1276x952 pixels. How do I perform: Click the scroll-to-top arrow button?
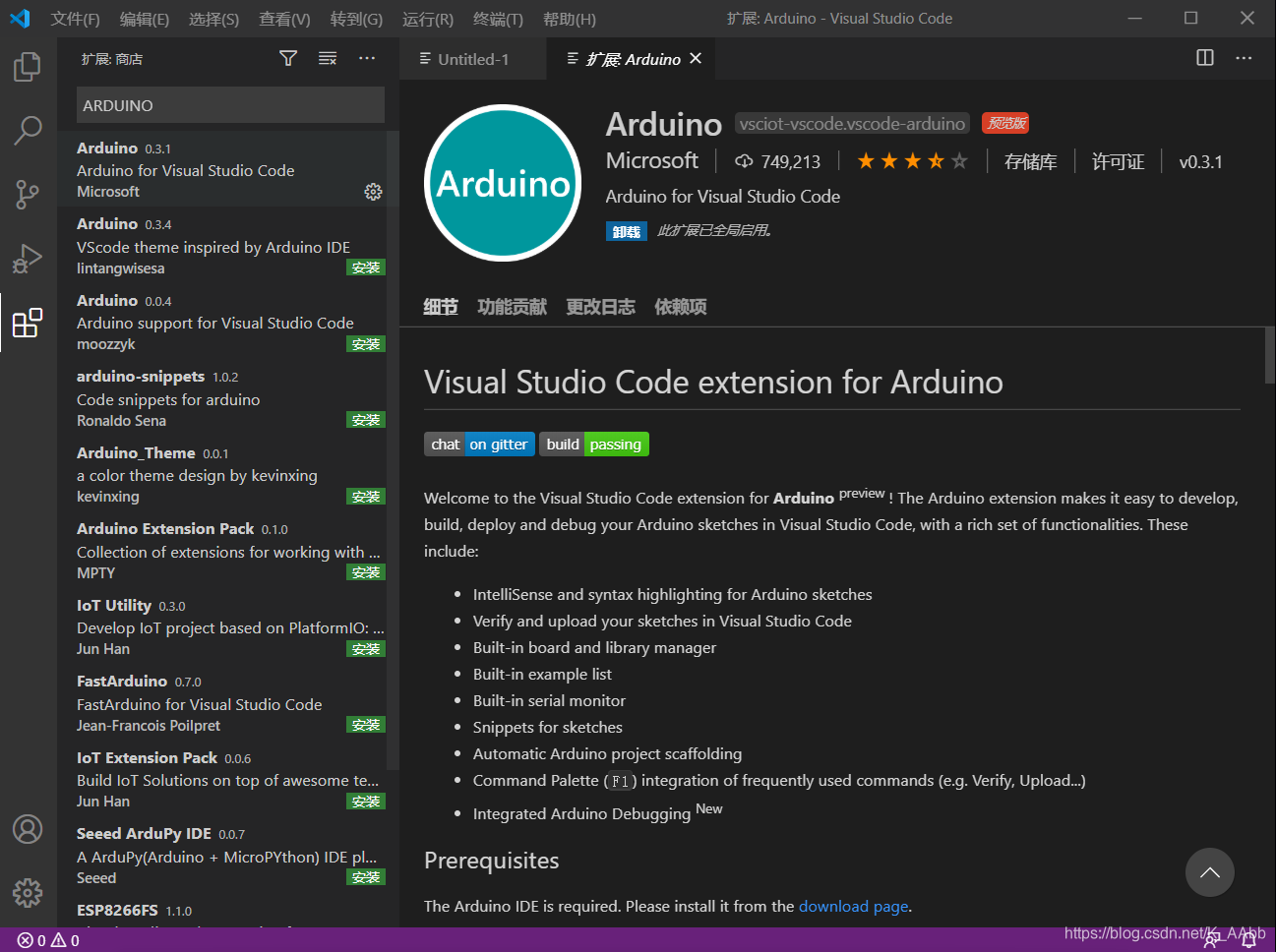tap(1210, 872)
